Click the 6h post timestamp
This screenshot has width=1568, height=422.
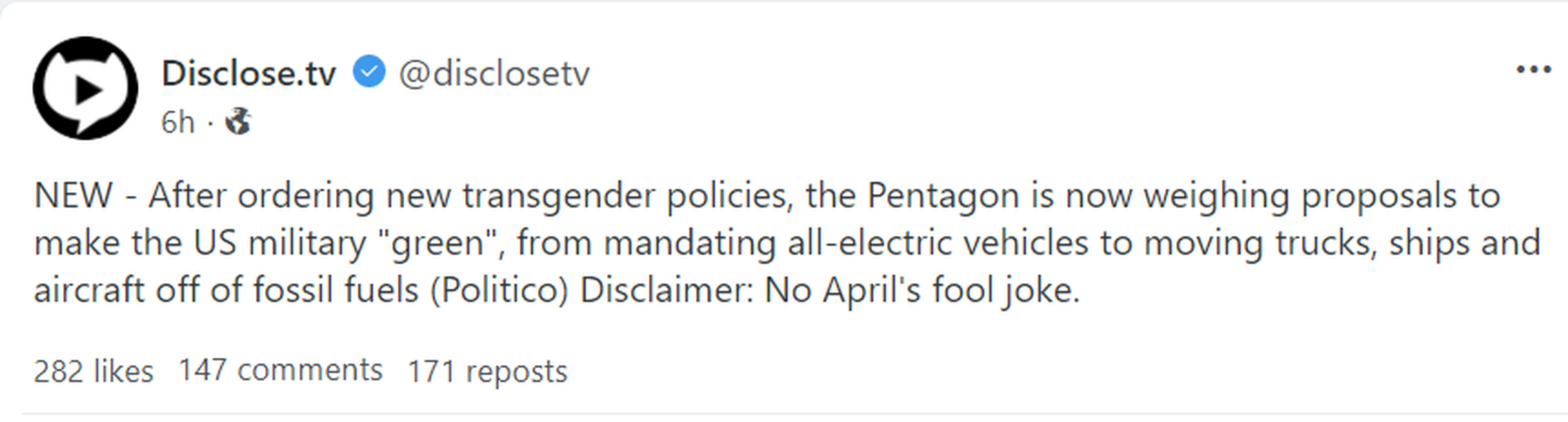177,123
